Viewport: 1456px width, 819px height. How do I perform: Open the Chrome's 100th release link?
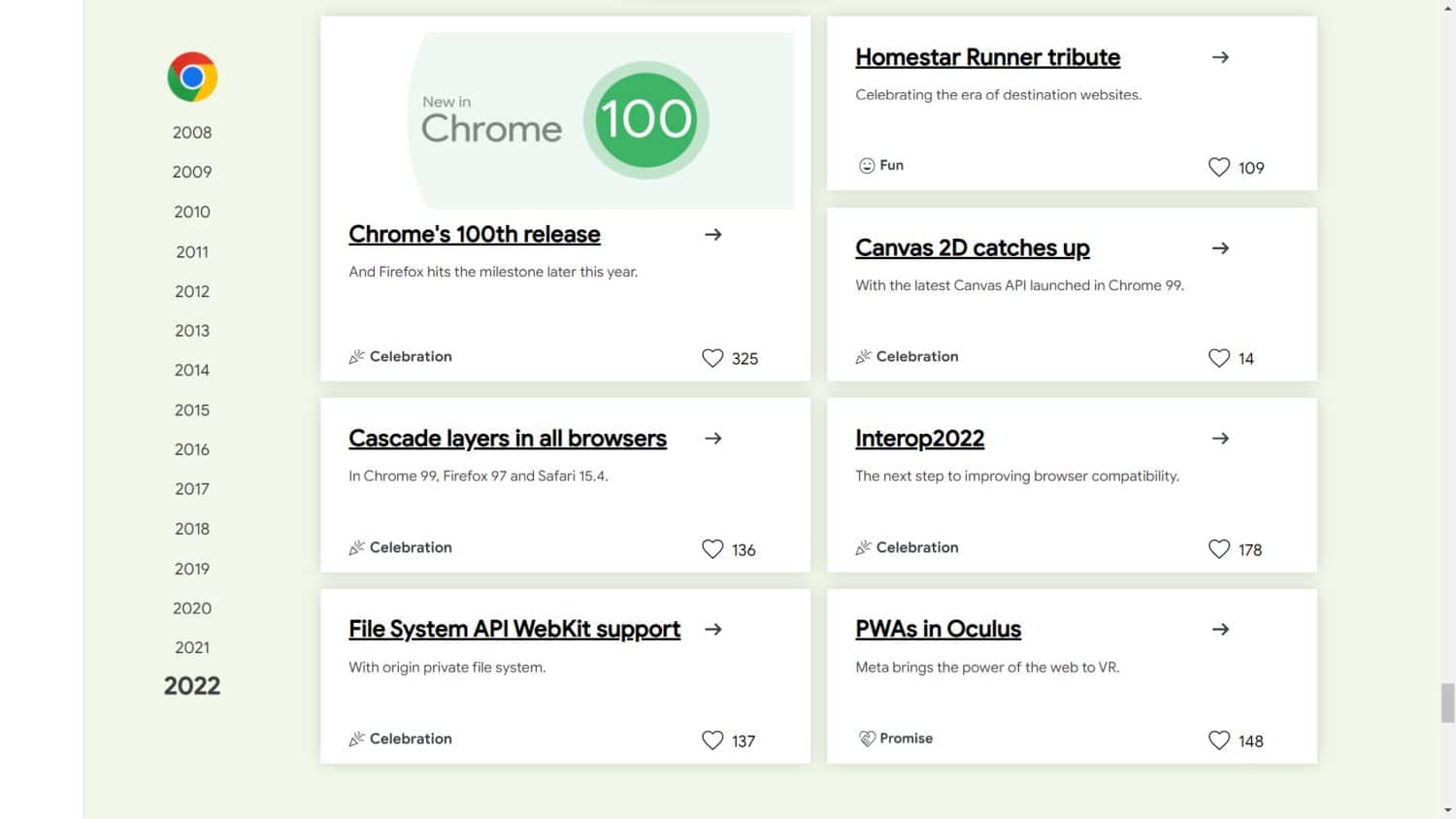tap(474, 235)
